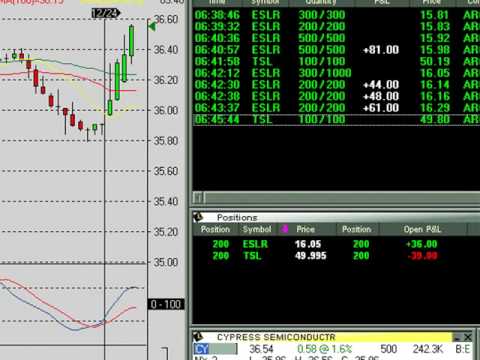
Task: Click the 0 - 100 oscillator scale label
Action: tap(166, 304)
